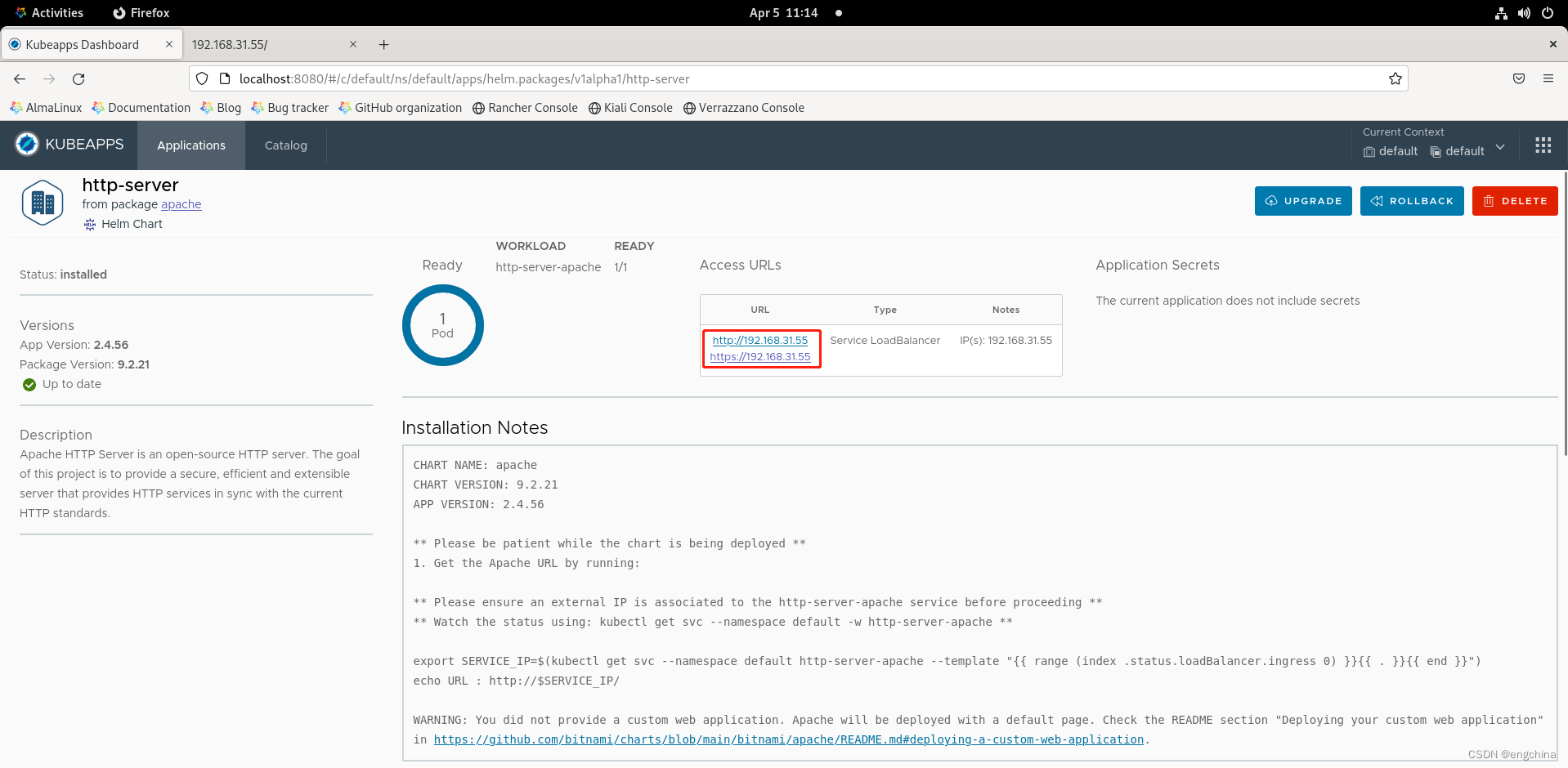
Task: Open the apps grid menu icon
Action: pyautogui.click(x=1543, y=145)
